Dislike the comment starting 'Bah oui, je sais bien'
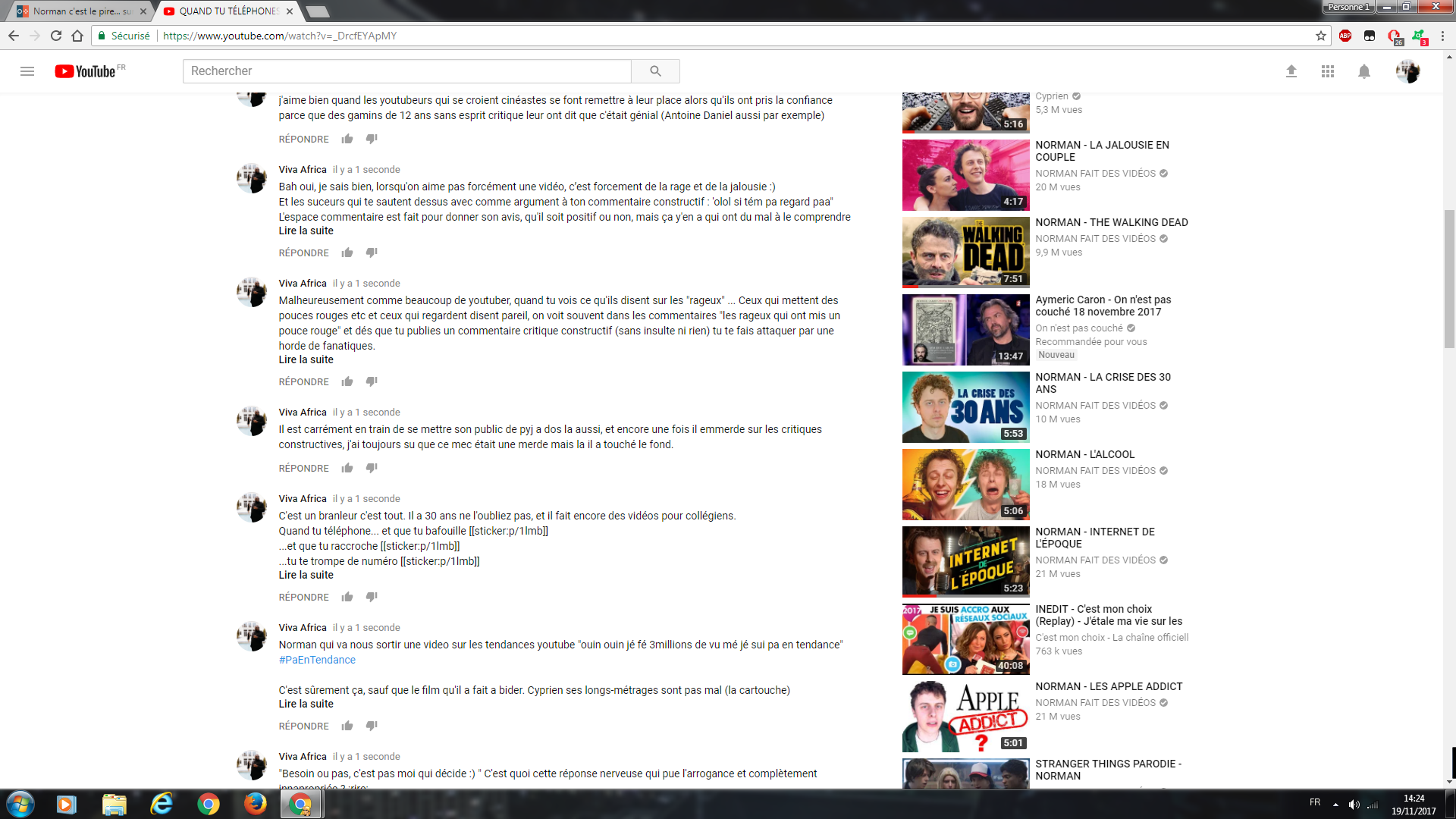This screenshot has width=1456, height=819. tap(372, 253)
